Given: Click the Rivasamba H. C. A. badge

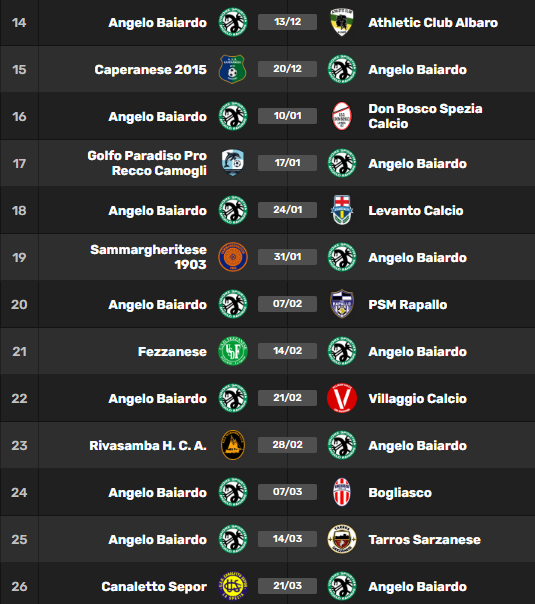Looking at the screenshot, I should tap(233, 445).
